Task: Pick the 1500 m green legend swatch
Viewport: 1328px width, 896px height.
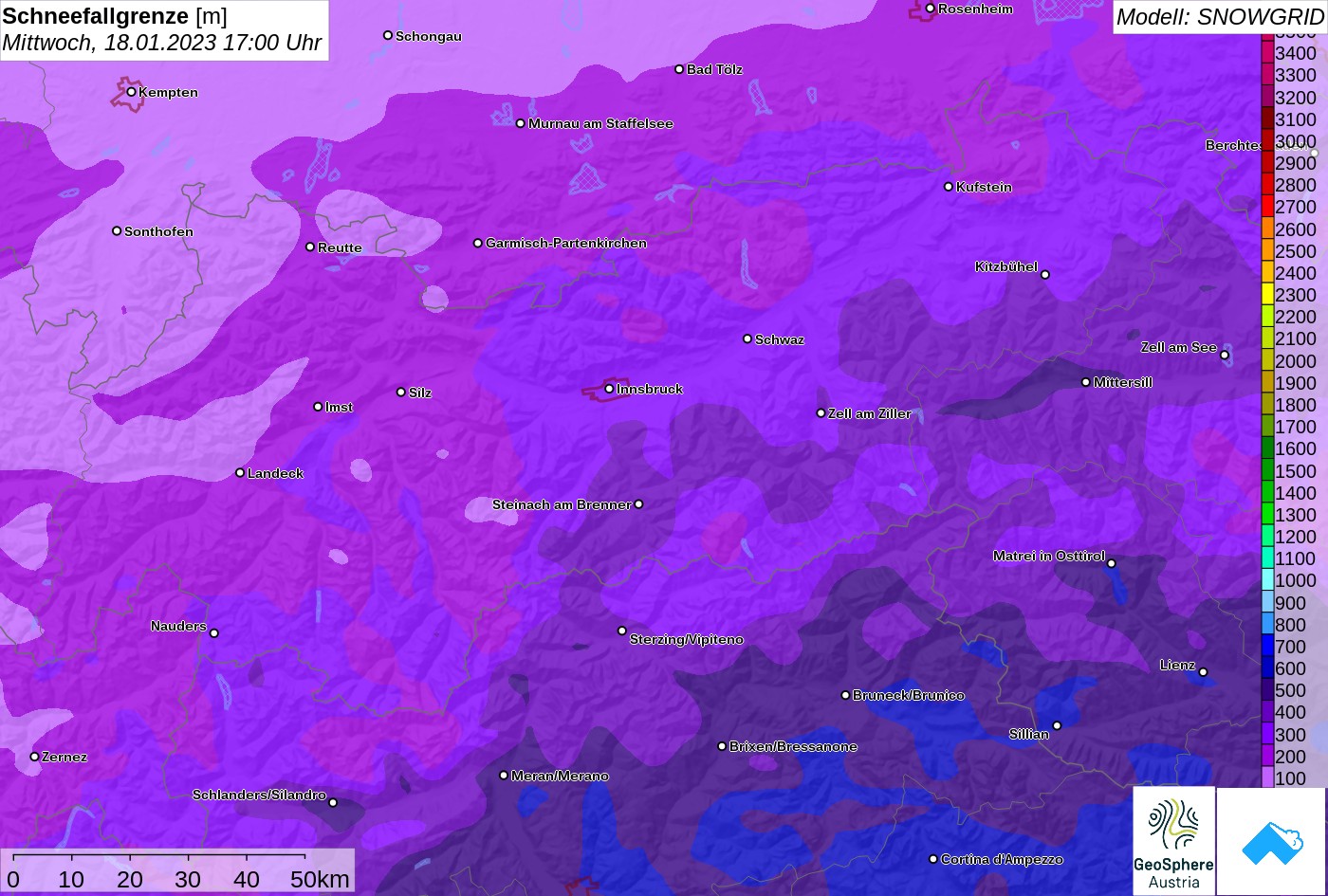Action: 1267,469
